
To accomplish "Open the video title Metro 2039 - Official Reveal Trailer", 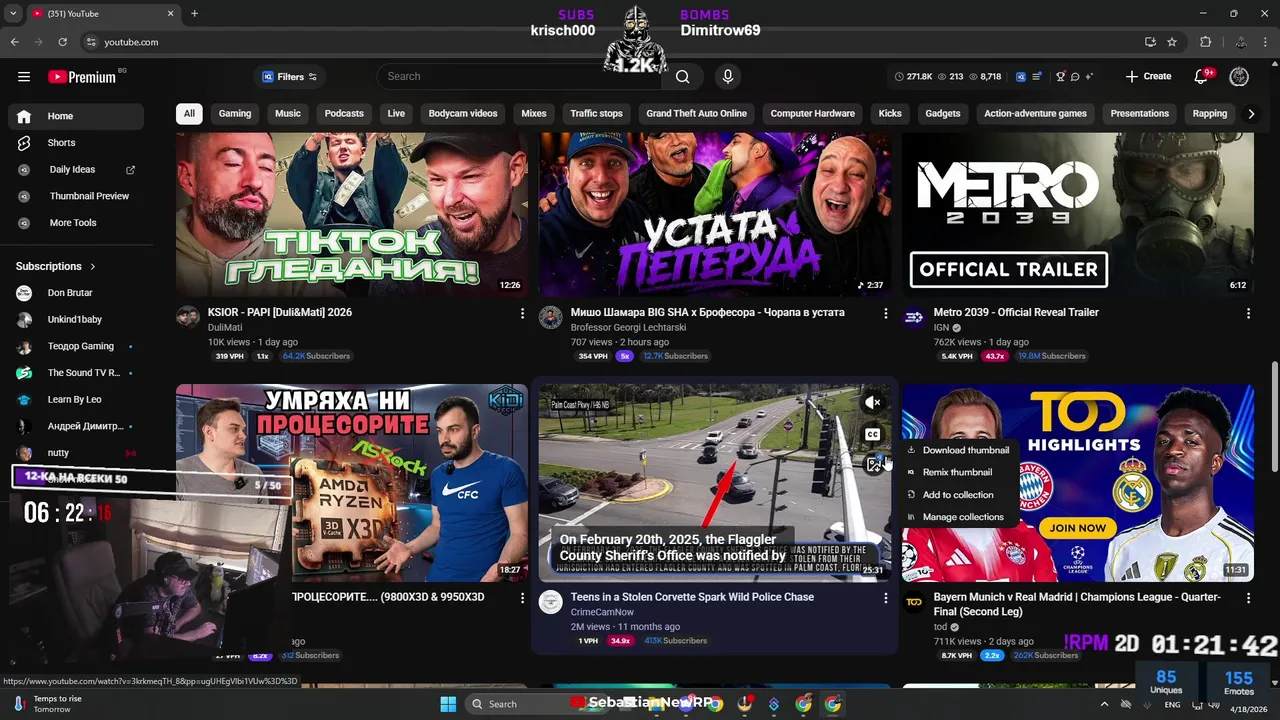I will point(1016,313).
